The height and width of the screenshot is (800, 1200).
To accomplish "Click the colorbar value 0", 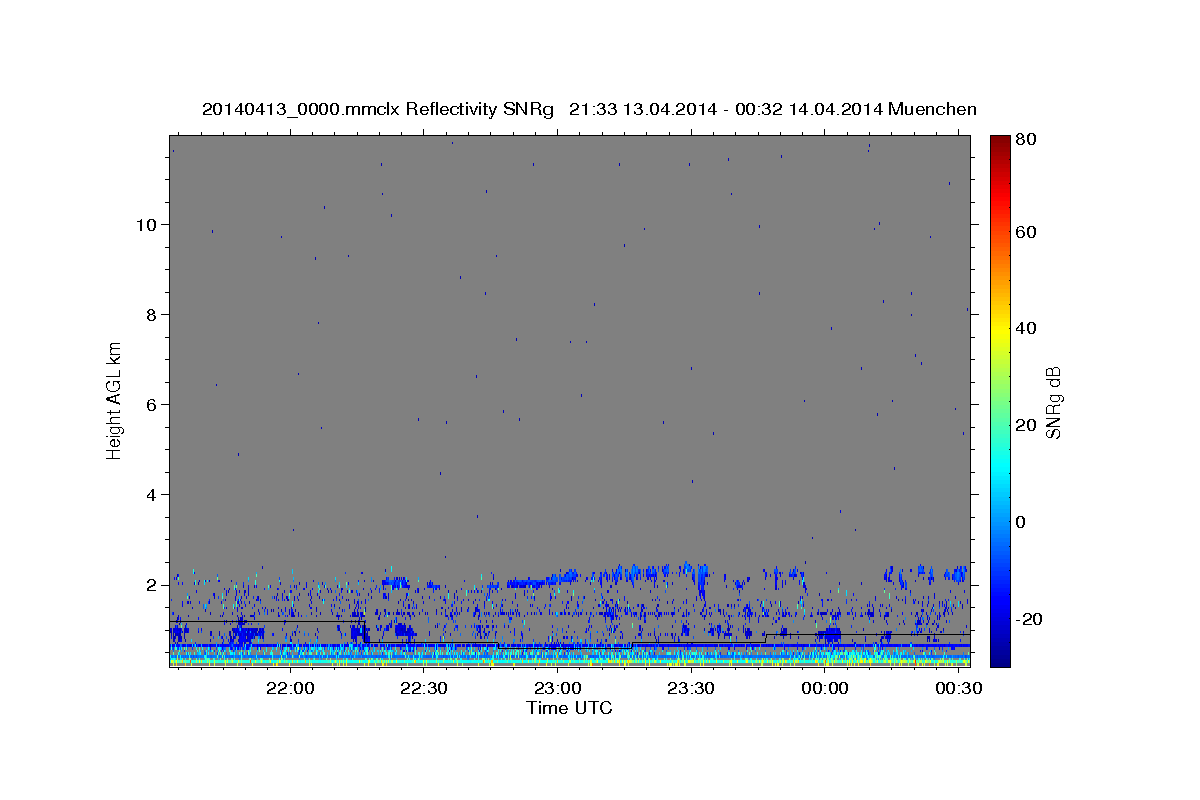I will point(1023,522).
